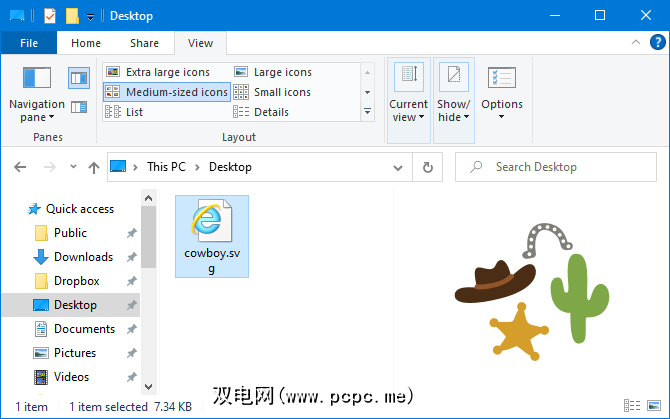Go forward with the Forward arrow
Image resolution: width=670 pixels, height=419 pixels.
pos(50,167)
